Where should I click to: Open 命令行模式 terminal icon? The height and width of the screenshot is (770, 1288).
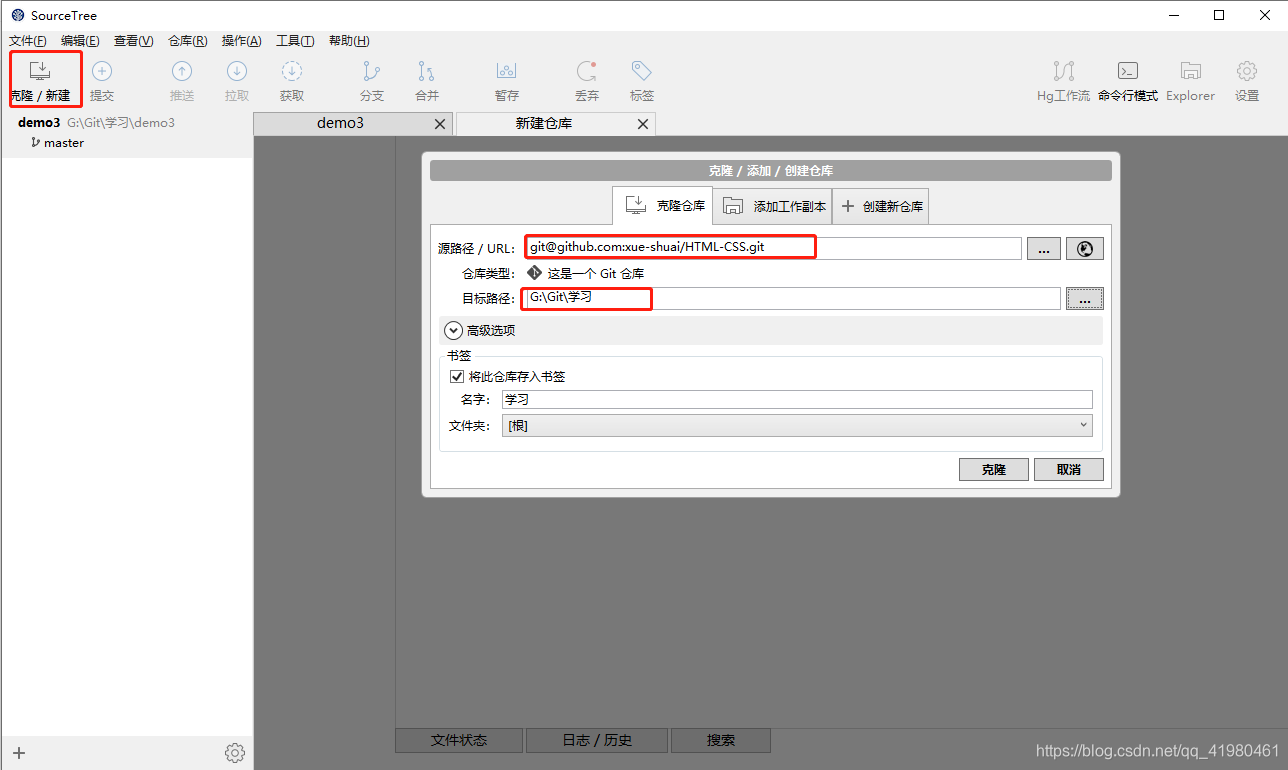[1128, 71]
